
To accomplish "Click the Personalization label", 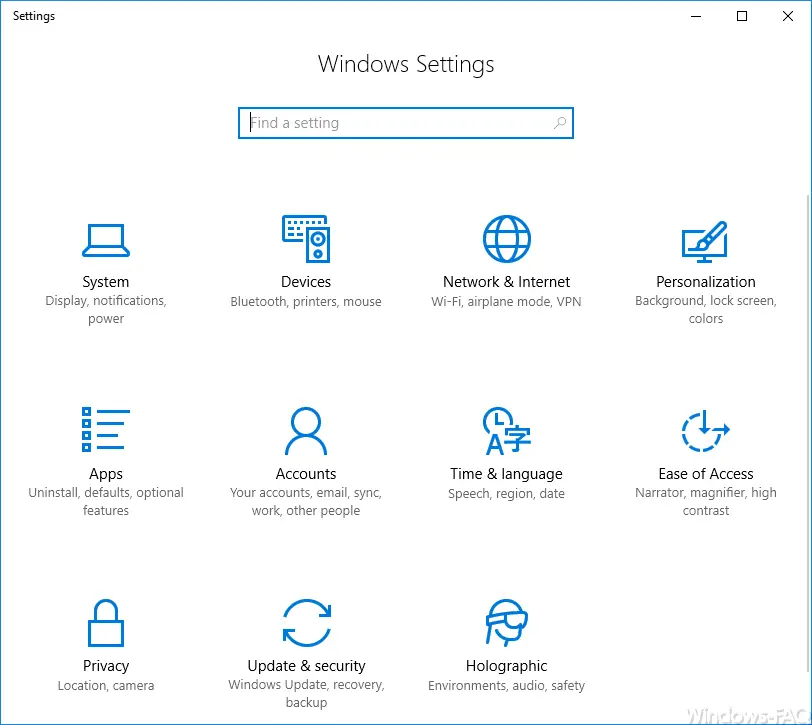I will 705,282.
